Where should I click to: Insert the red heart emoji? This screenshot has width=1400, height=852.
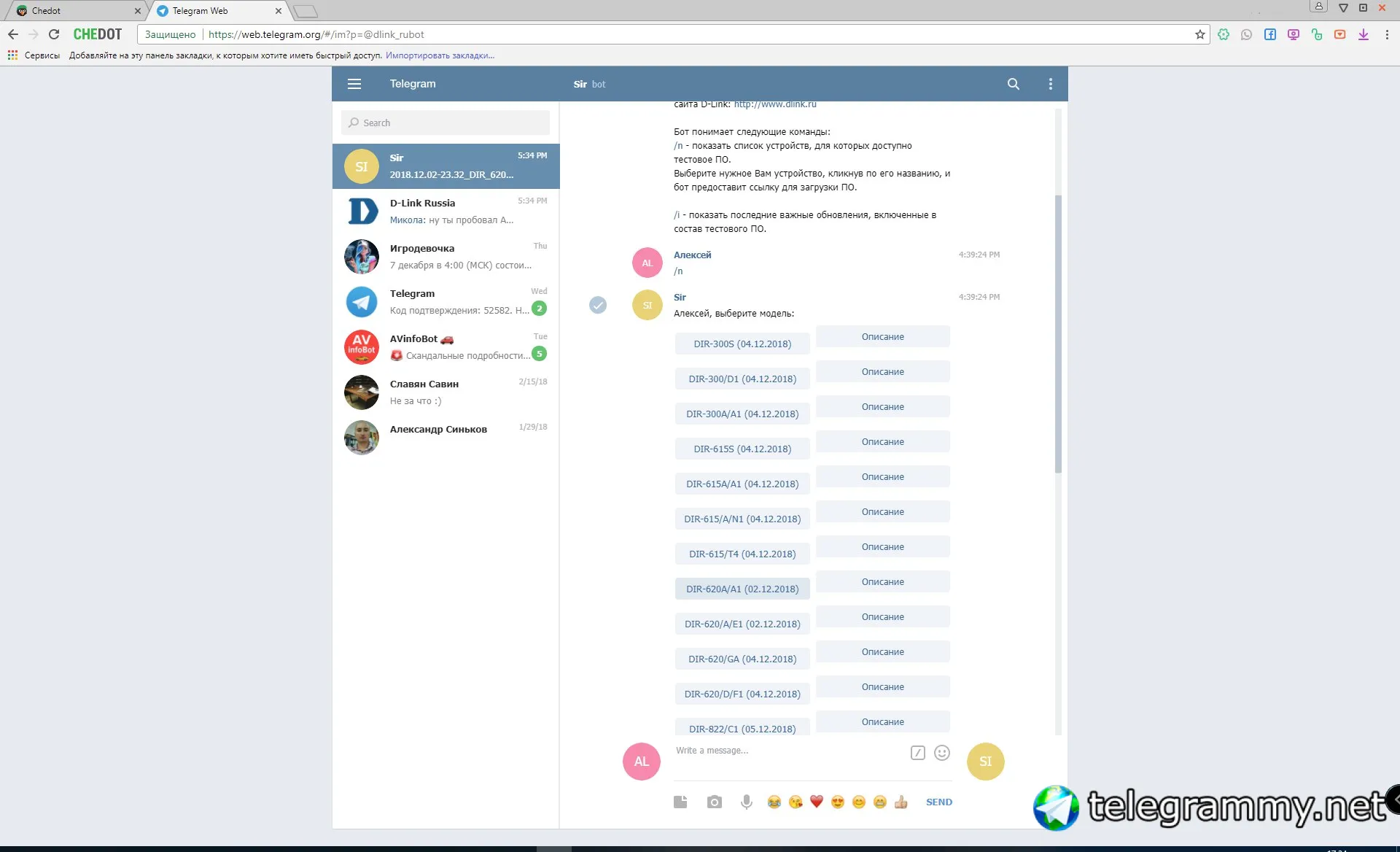[x=816, y=802]
